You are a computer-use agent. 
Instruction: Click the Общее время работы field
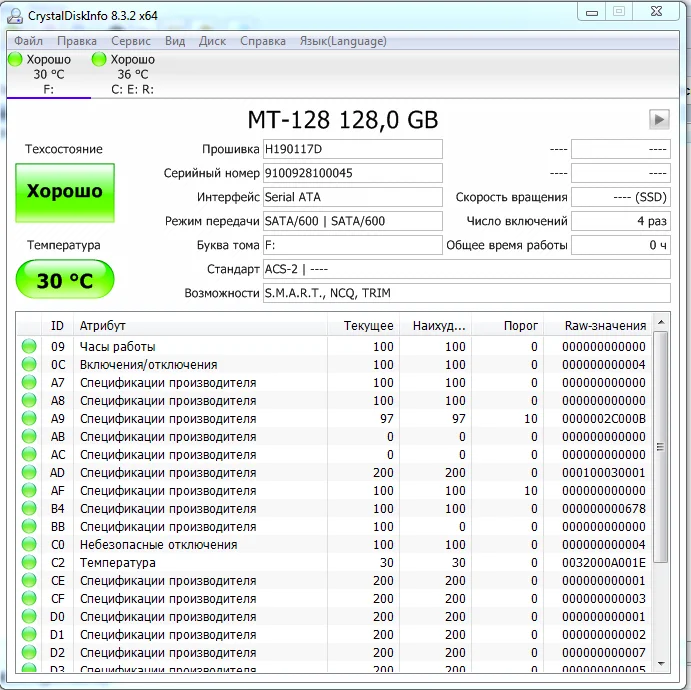(x=621, y=245)
